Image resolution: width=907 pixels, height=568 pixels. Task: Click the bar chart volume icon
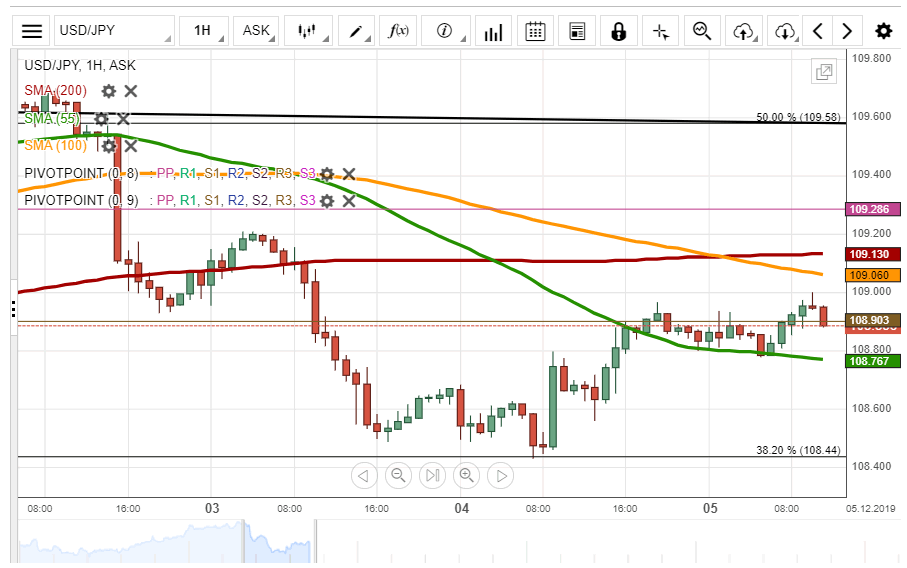coord(493,31)
